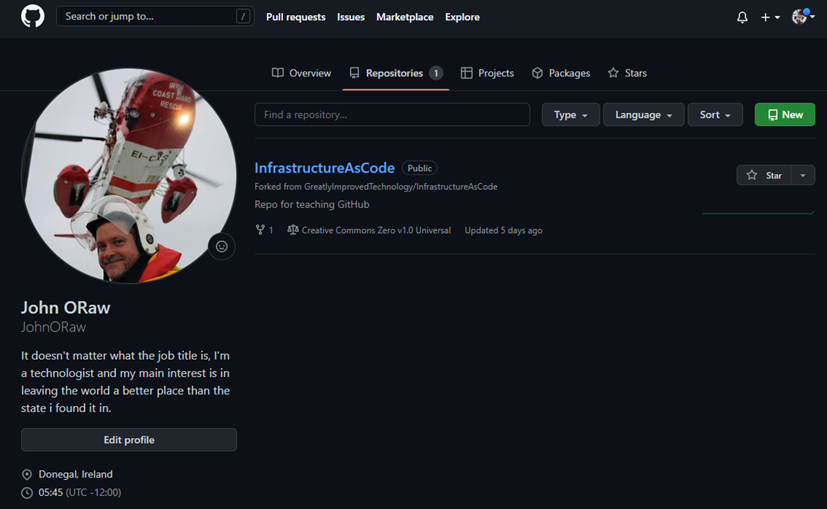Image resolution: width=827 pixels, height=509 pixels.
Task: Expand the Star lists dropdown arrow
Action: pos(803,175)
